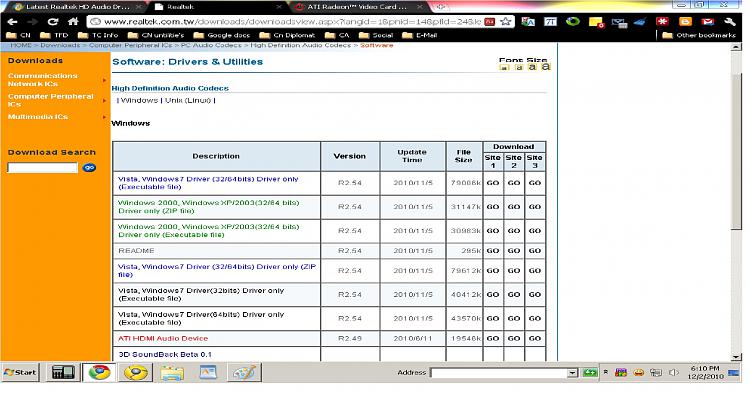Click Site 1 GO for Vista Windows7 32bits driver
Viewport: 750px width, 393px height.
493,295
